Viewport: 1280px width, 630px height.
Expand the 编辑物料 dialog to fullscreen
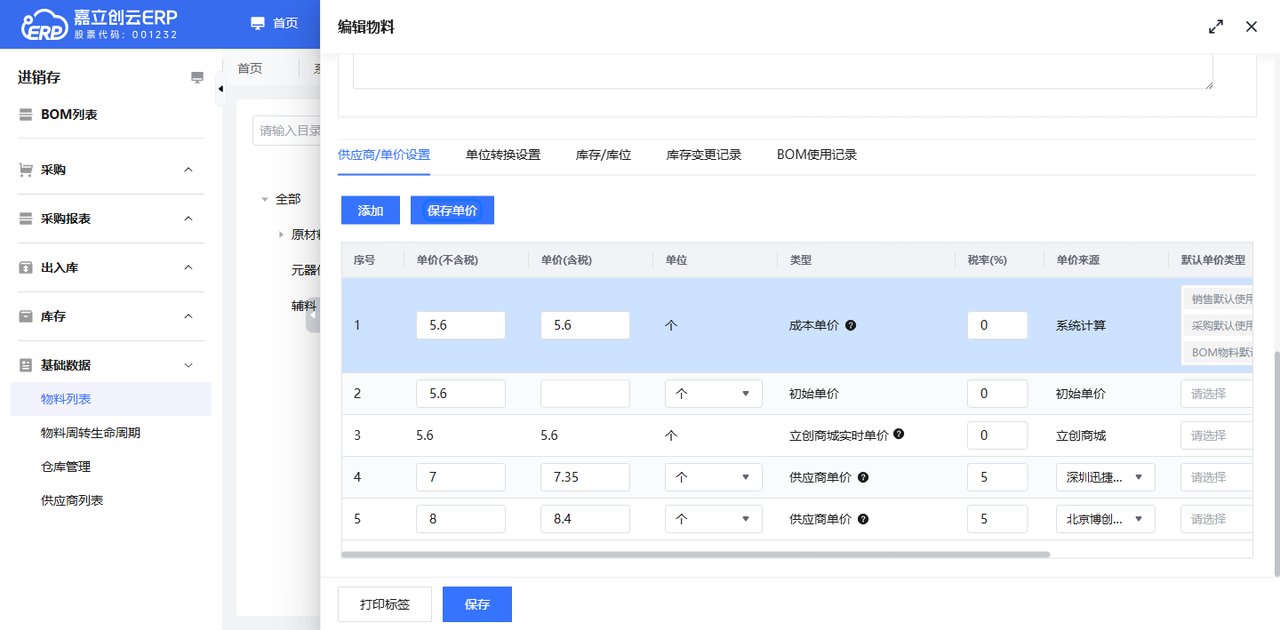coord(1216,27)
